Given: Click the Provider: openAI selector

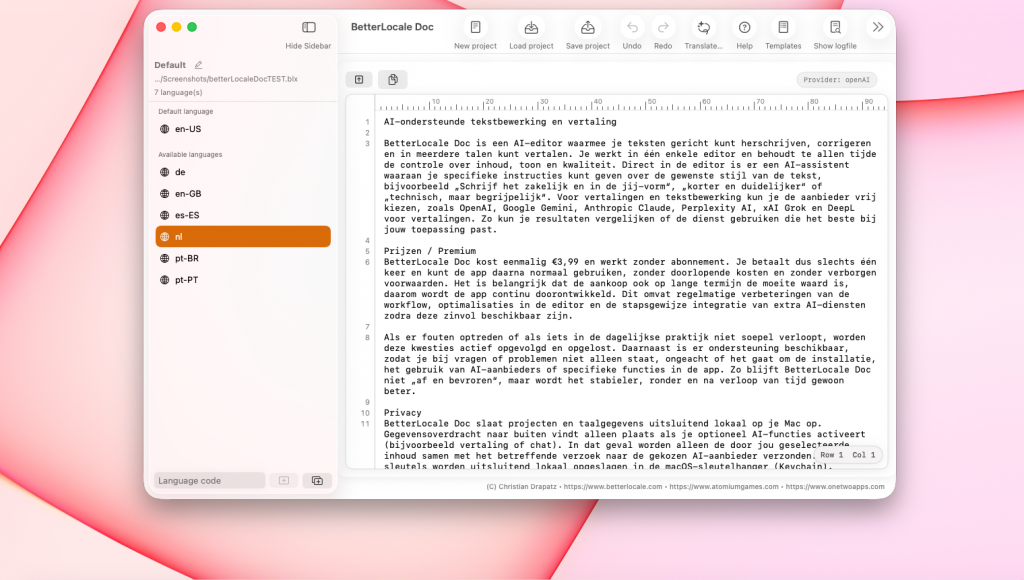Looking at the screenshot, I should click(837, 80).
